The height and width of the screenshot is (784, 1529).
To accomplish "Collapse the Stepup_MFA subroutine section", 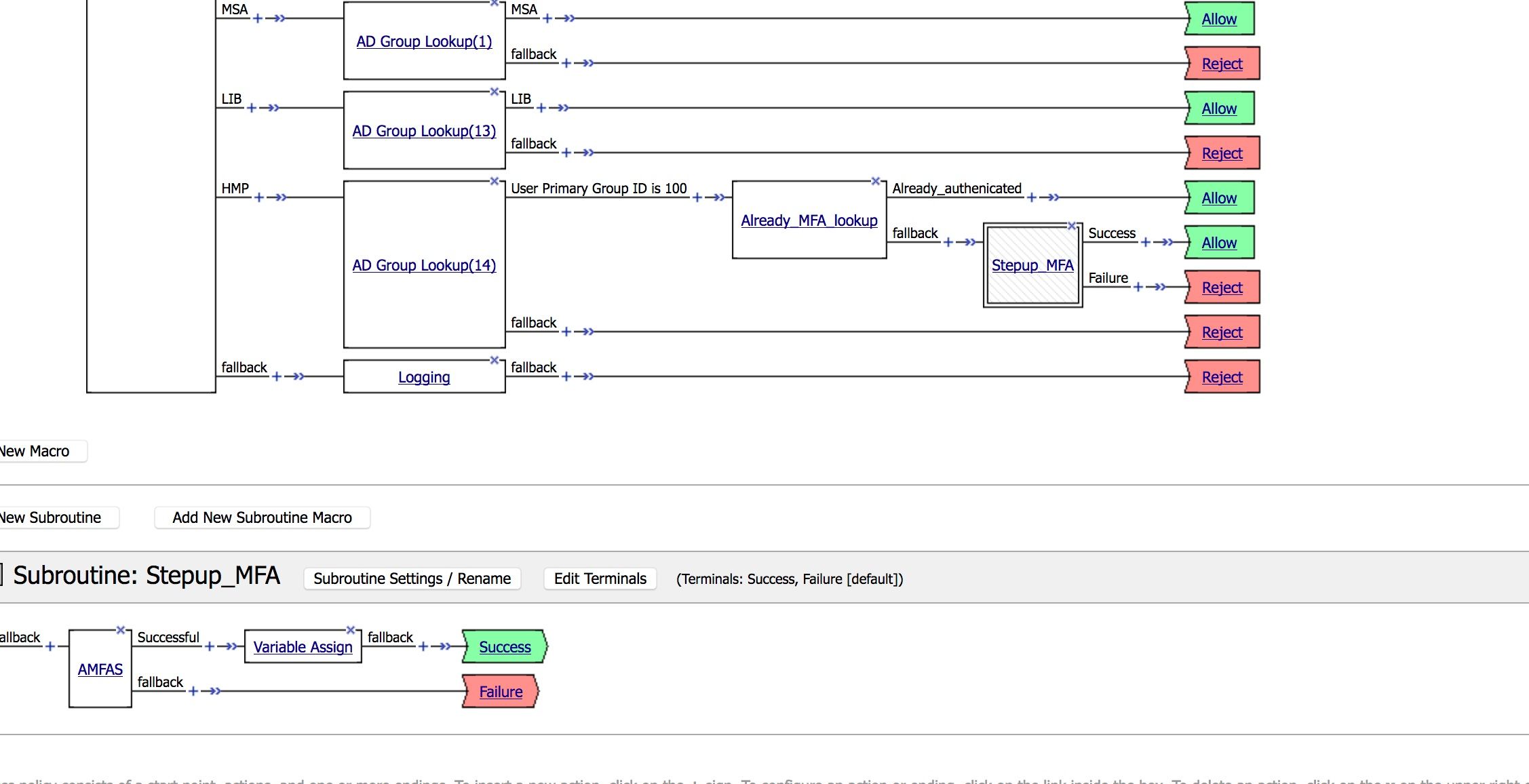I will (2, 574).
